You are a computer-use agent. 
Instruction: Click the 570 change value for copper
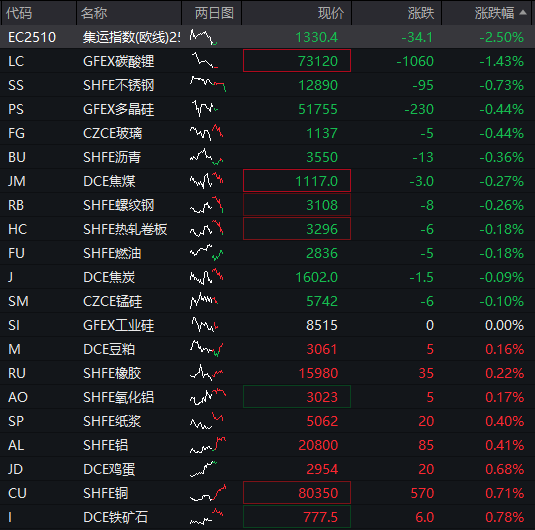[x=422, y=493]
